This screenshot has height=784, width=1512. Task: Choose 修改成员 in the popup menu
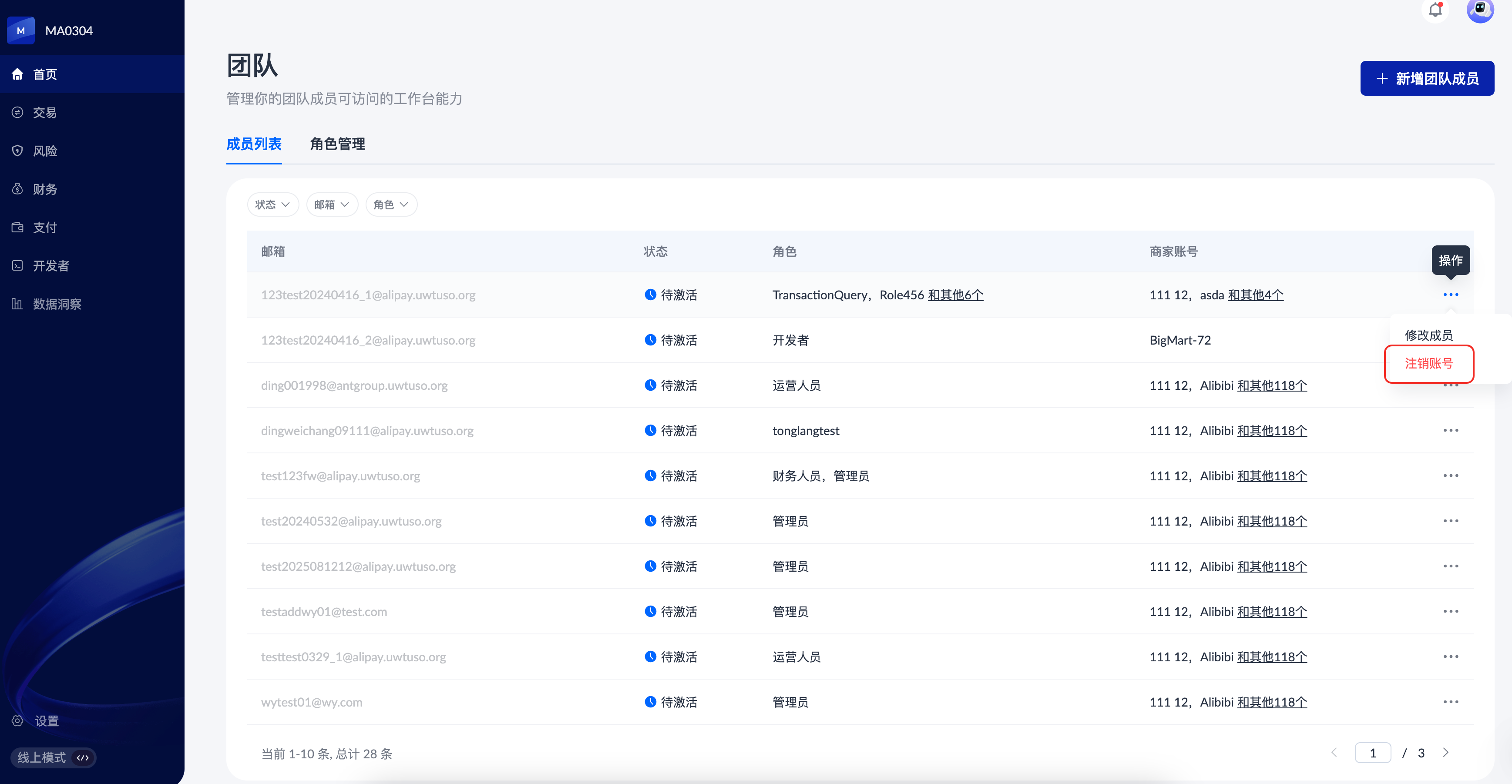pyautogui.click(x=1428, y=335)
